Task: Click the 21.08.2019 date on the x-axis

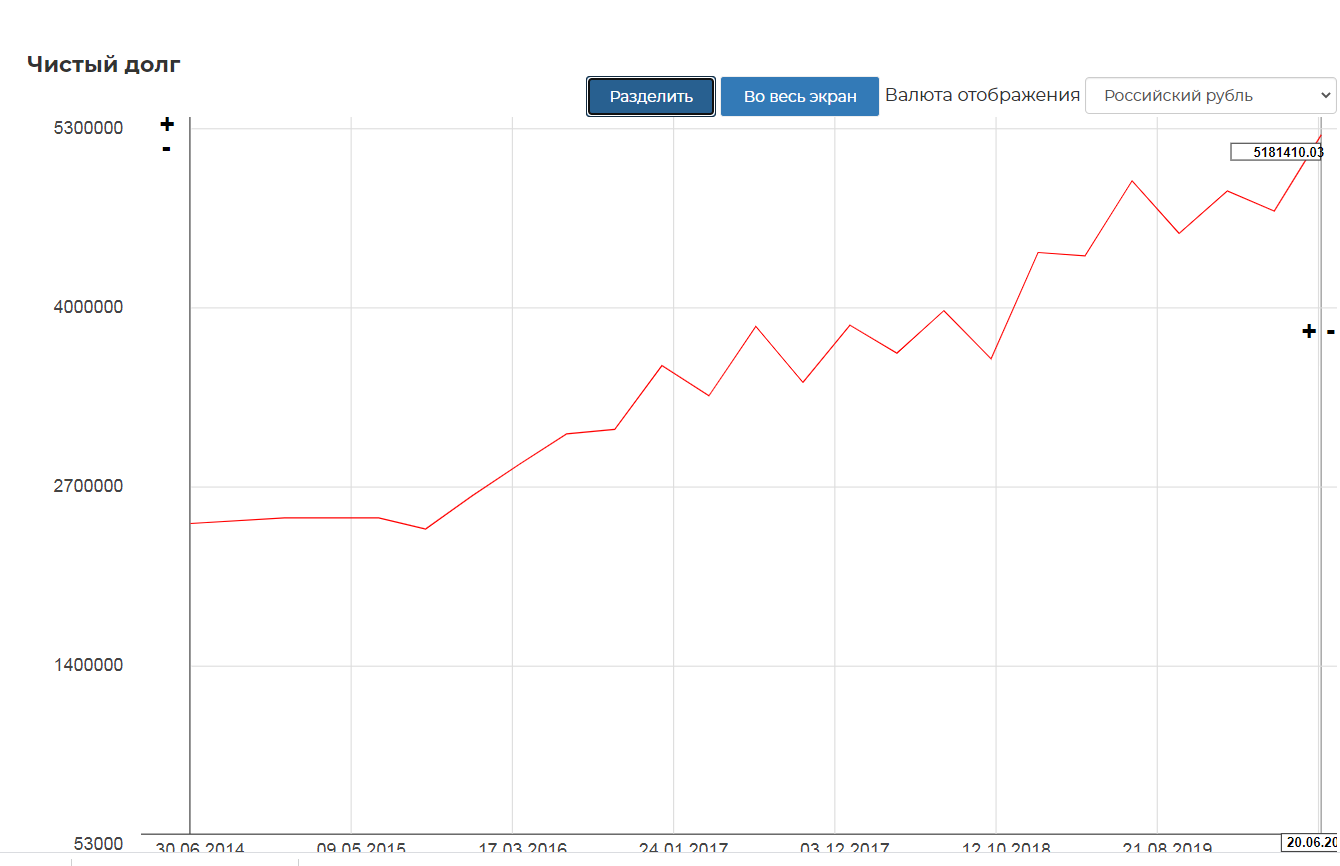Action: (1167, 849)
